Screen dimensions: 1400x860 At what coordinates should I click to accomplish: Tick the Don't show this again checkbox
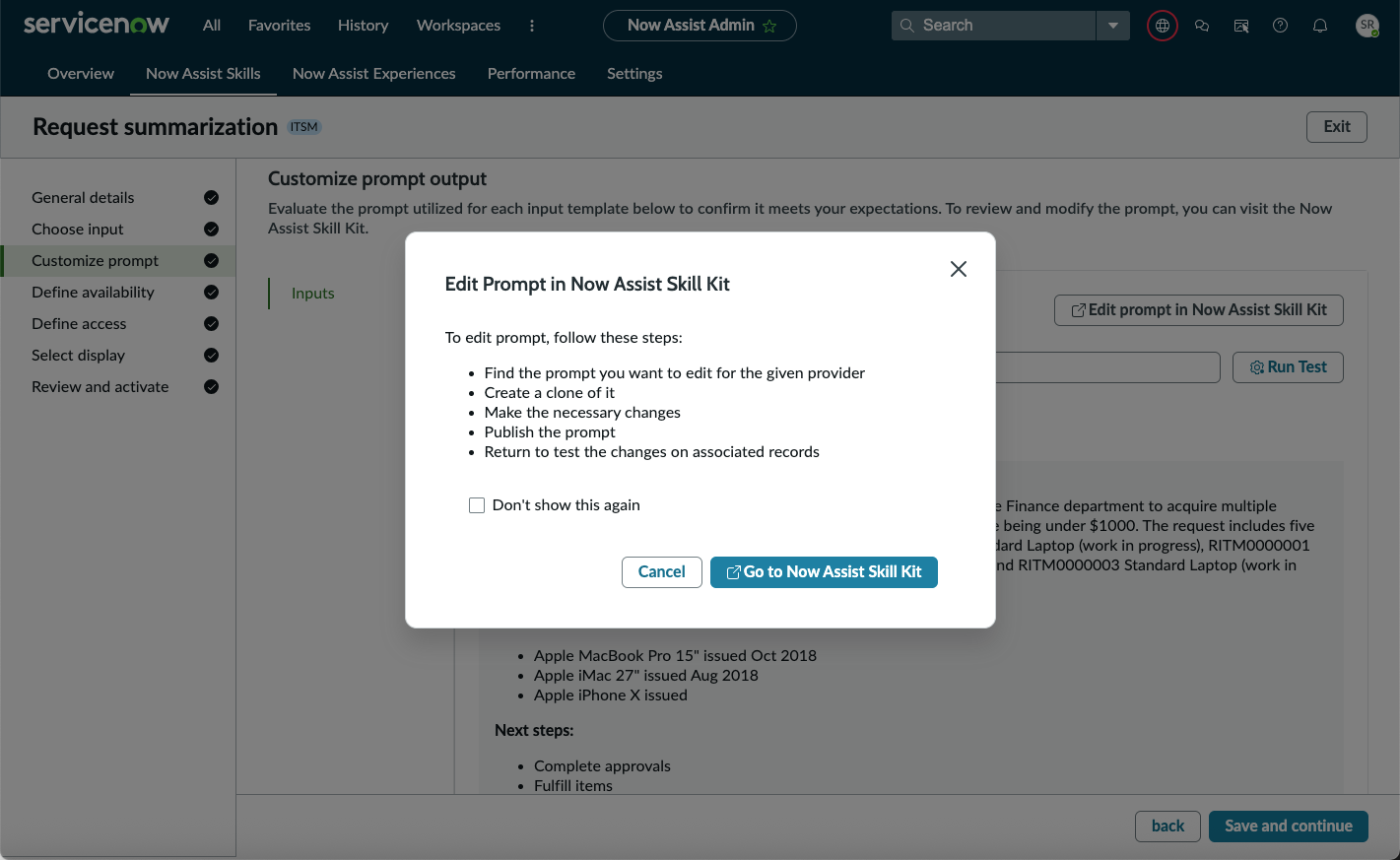[x=477, y=505]
